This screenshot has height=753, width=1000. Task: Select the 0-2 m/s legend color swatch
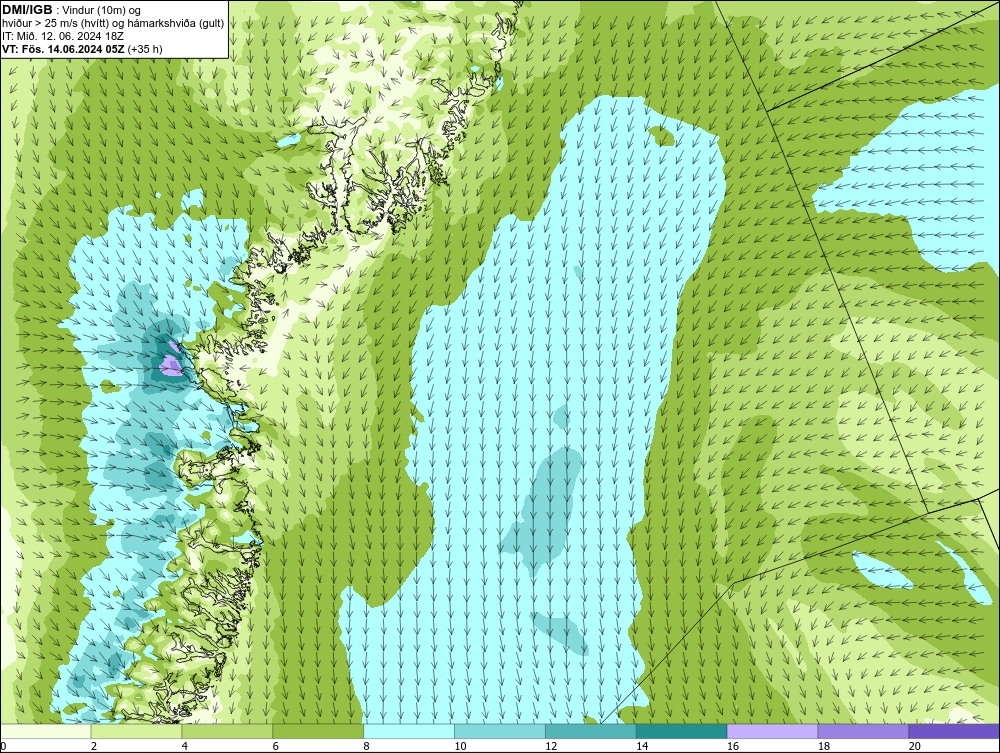pos(46,731)
